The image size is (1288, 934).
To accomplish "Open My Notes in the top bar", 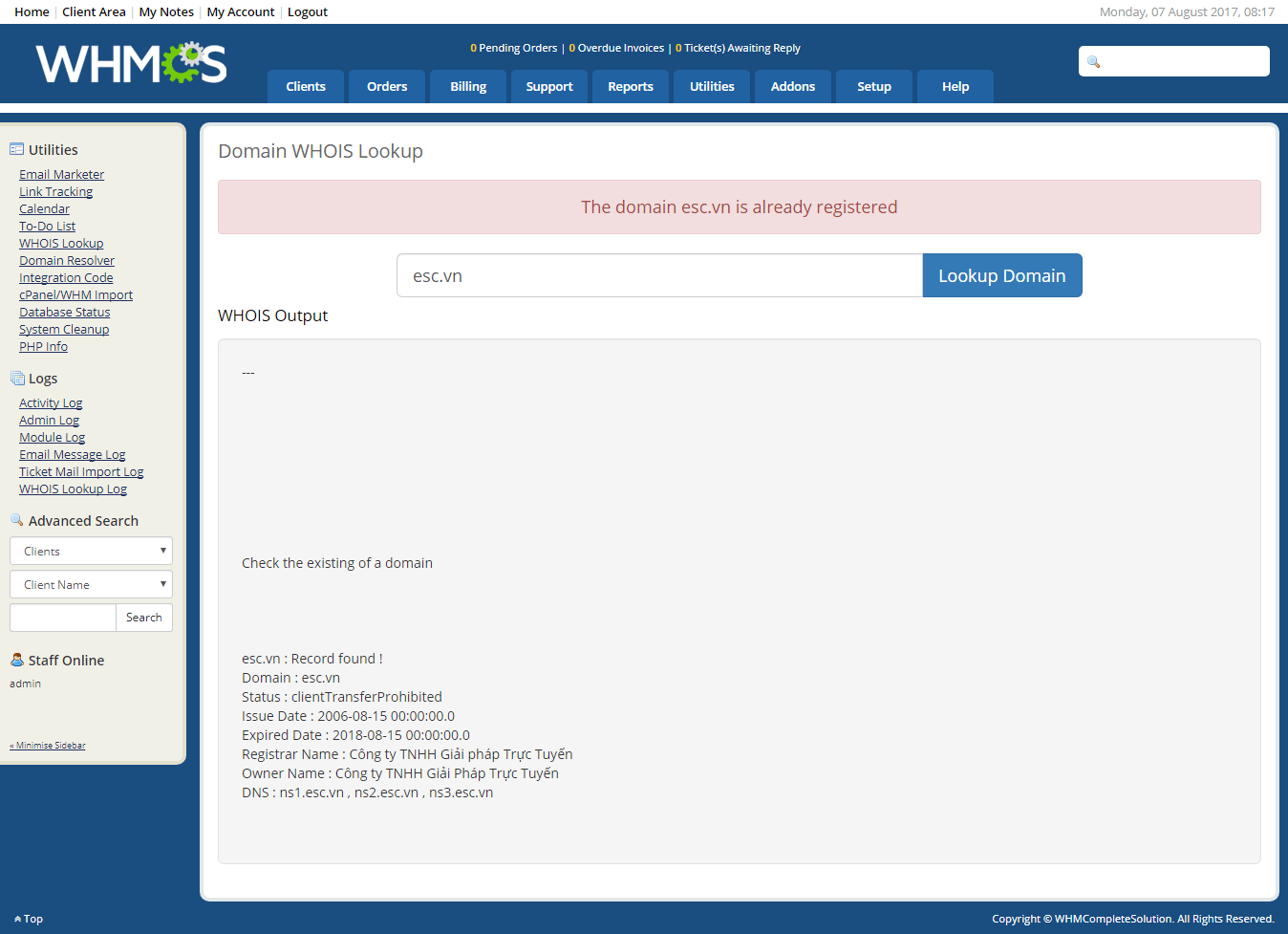I will click(166, 11).
